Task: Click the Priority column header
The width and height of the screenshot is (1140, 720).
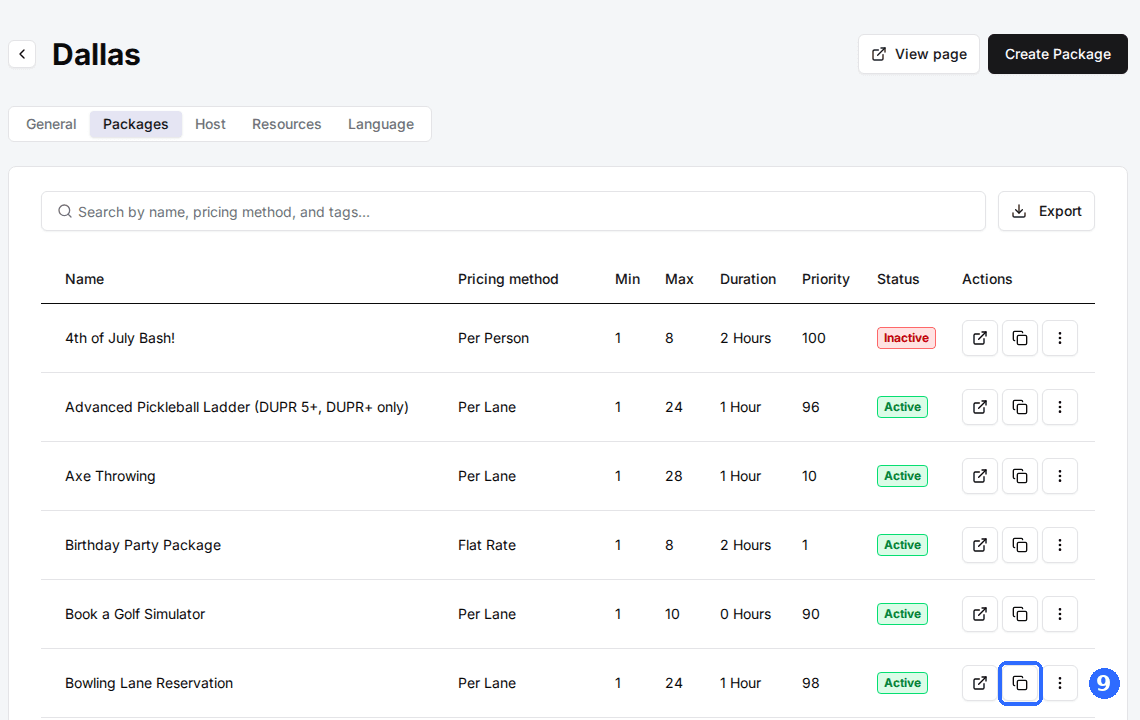Action: 825,279
